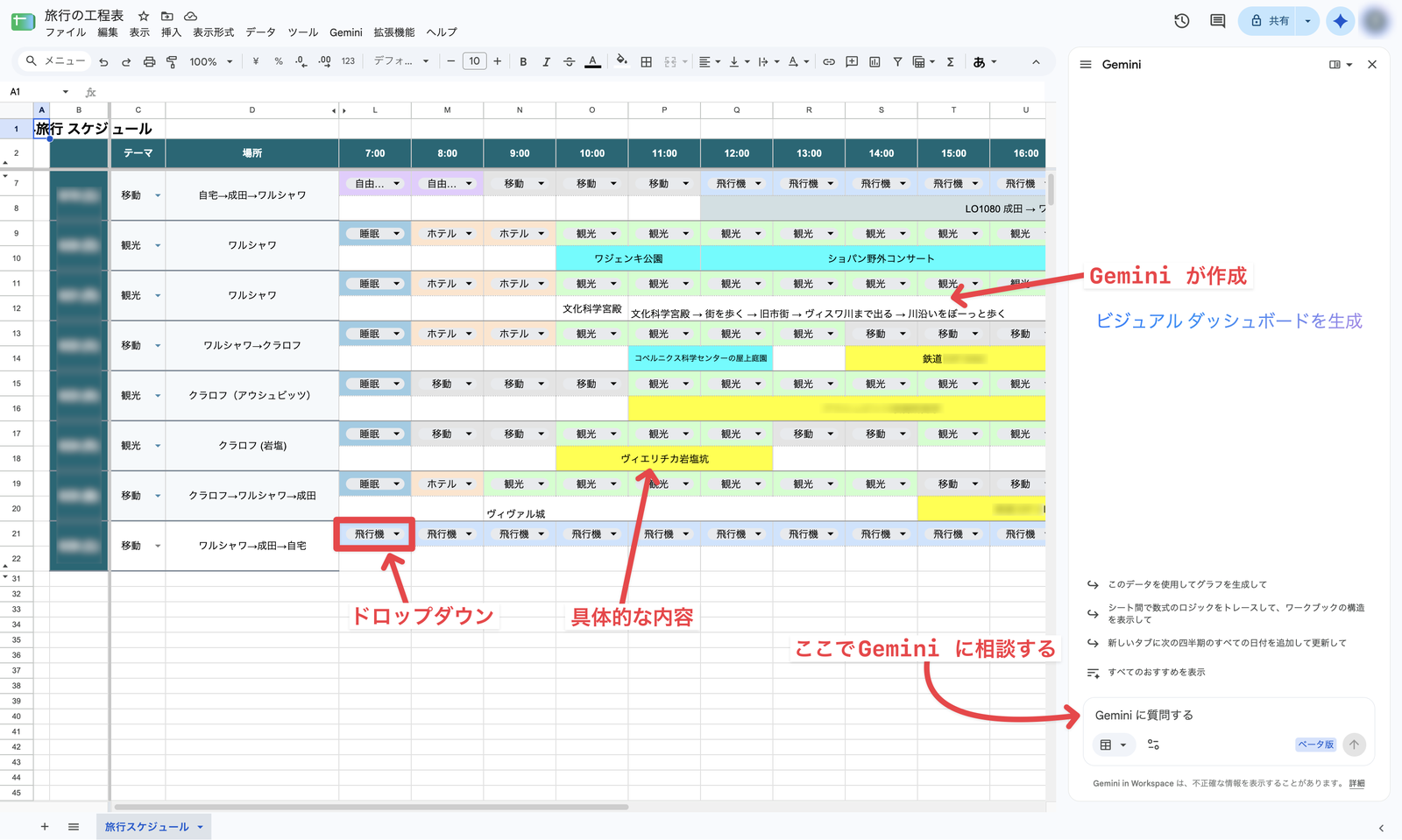Open the 123 number formats menu
1402x840 pixels.
(348, 61)
